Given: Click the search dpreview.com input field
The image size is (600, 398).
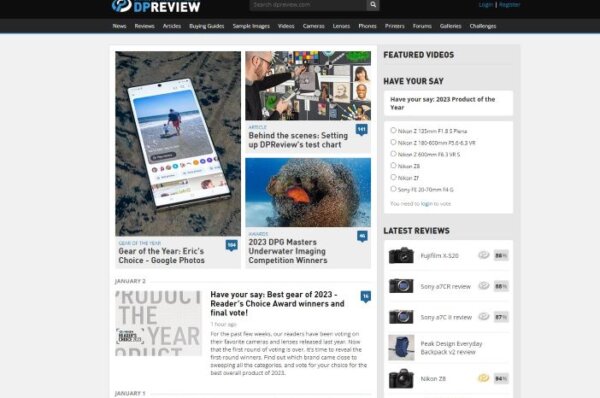Looking at the screenshot, I should point(308,5).
